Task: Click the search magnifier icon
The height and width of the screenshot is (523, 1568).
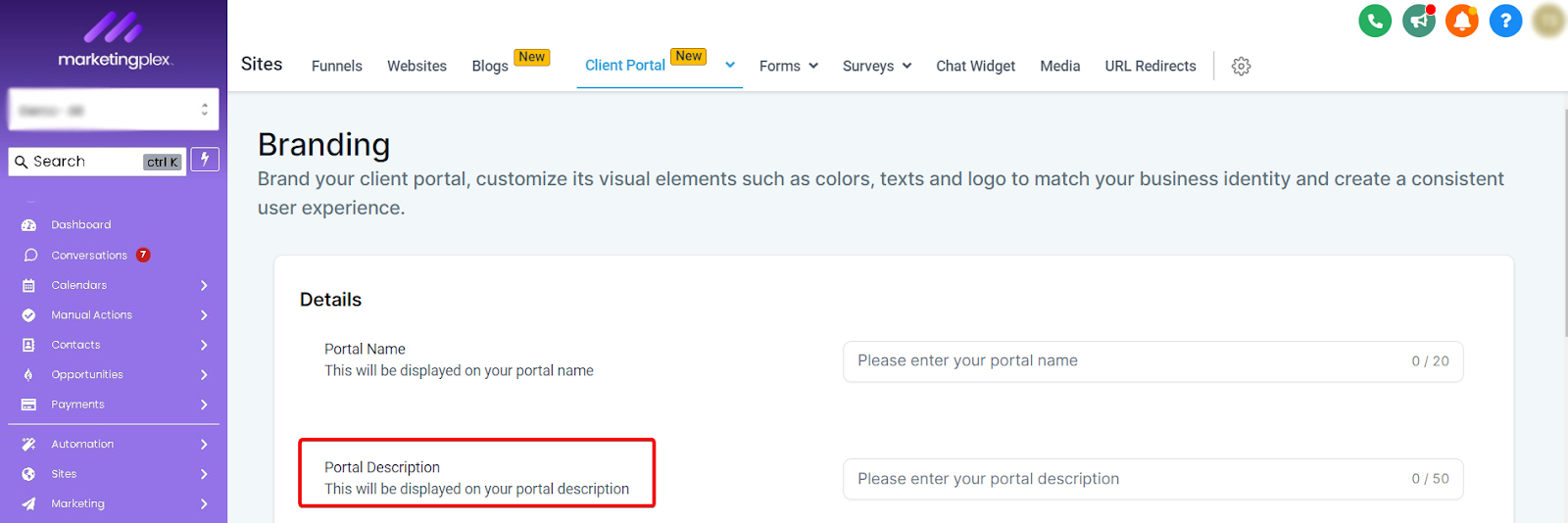Action: pos(21,162)
